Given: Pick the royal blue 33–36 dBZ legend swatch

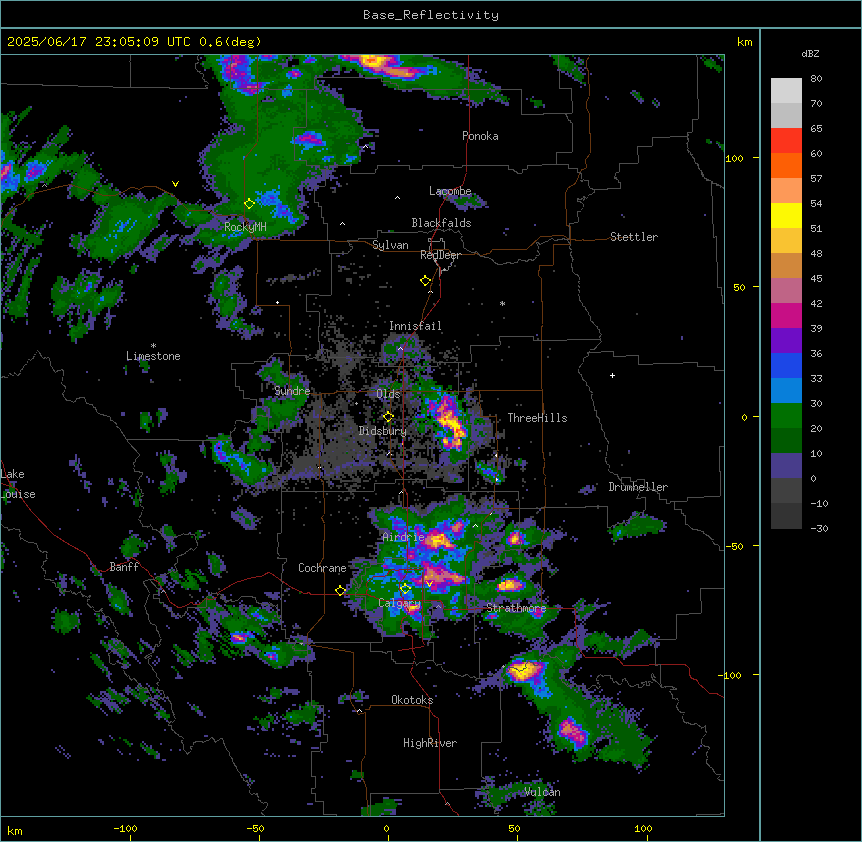Looking at the screenshot, I should coord(786,365).
